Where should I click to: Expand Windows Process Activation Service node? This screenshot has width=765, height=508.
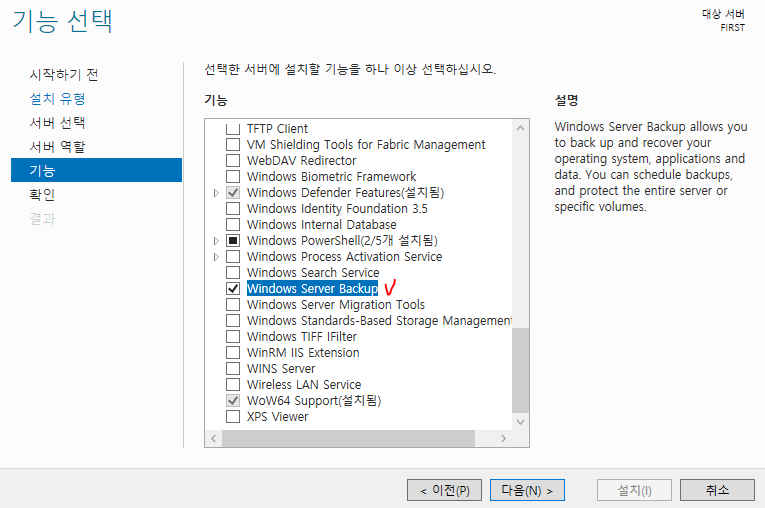tap(216, 257)
